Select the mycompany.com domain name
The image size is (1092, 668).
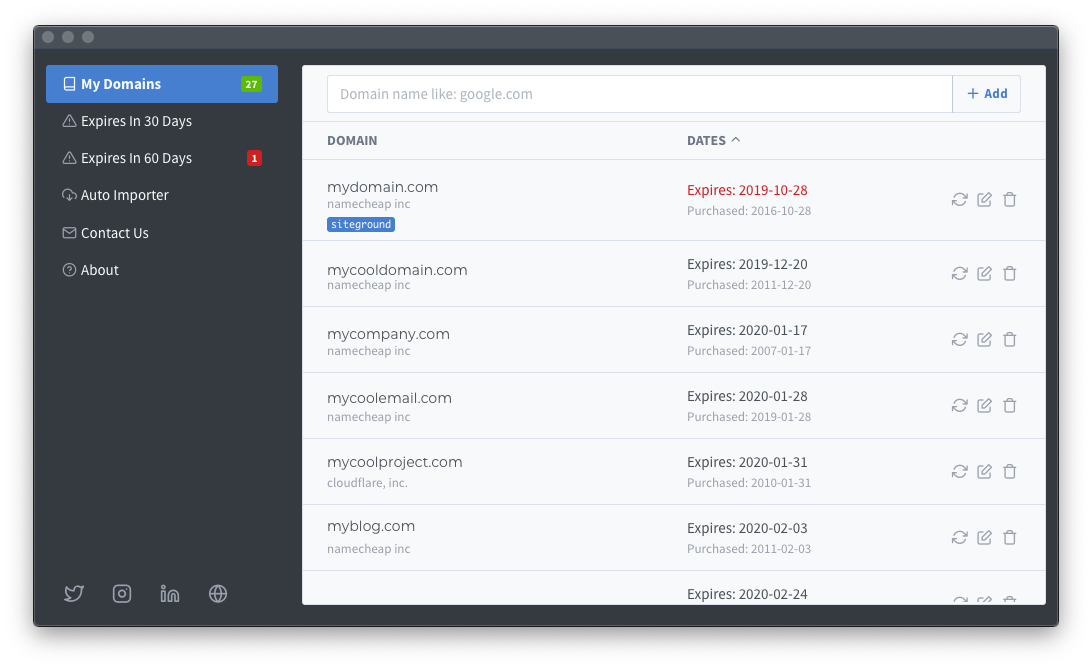point(389,334)
